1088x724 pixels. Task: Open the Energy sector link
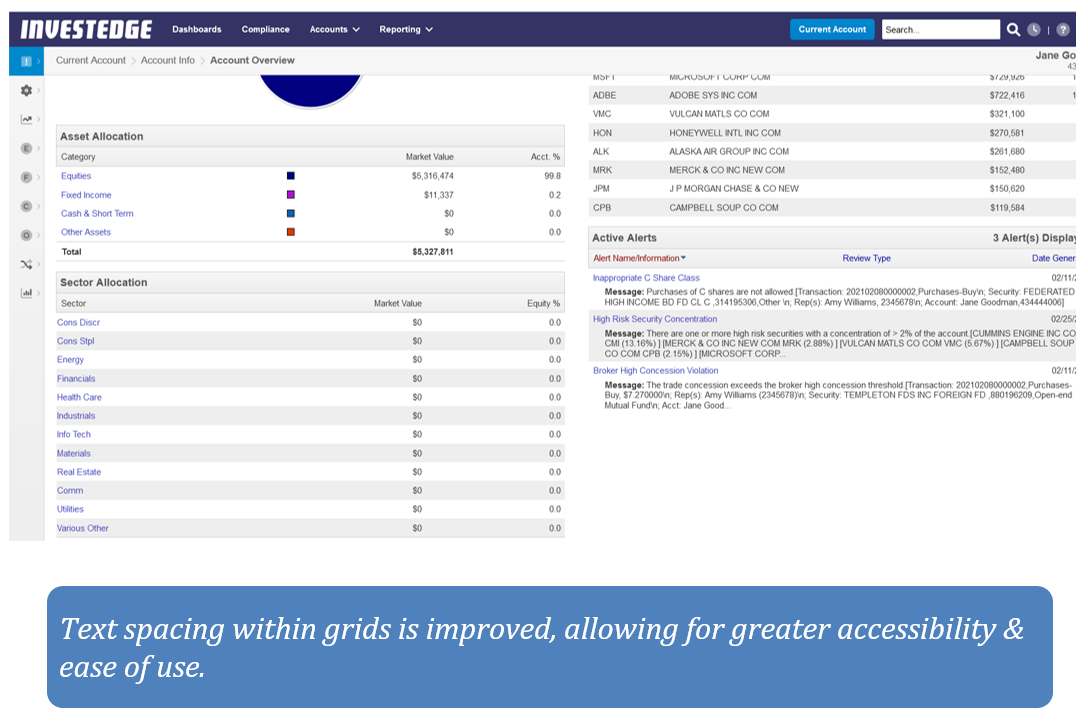70,360
